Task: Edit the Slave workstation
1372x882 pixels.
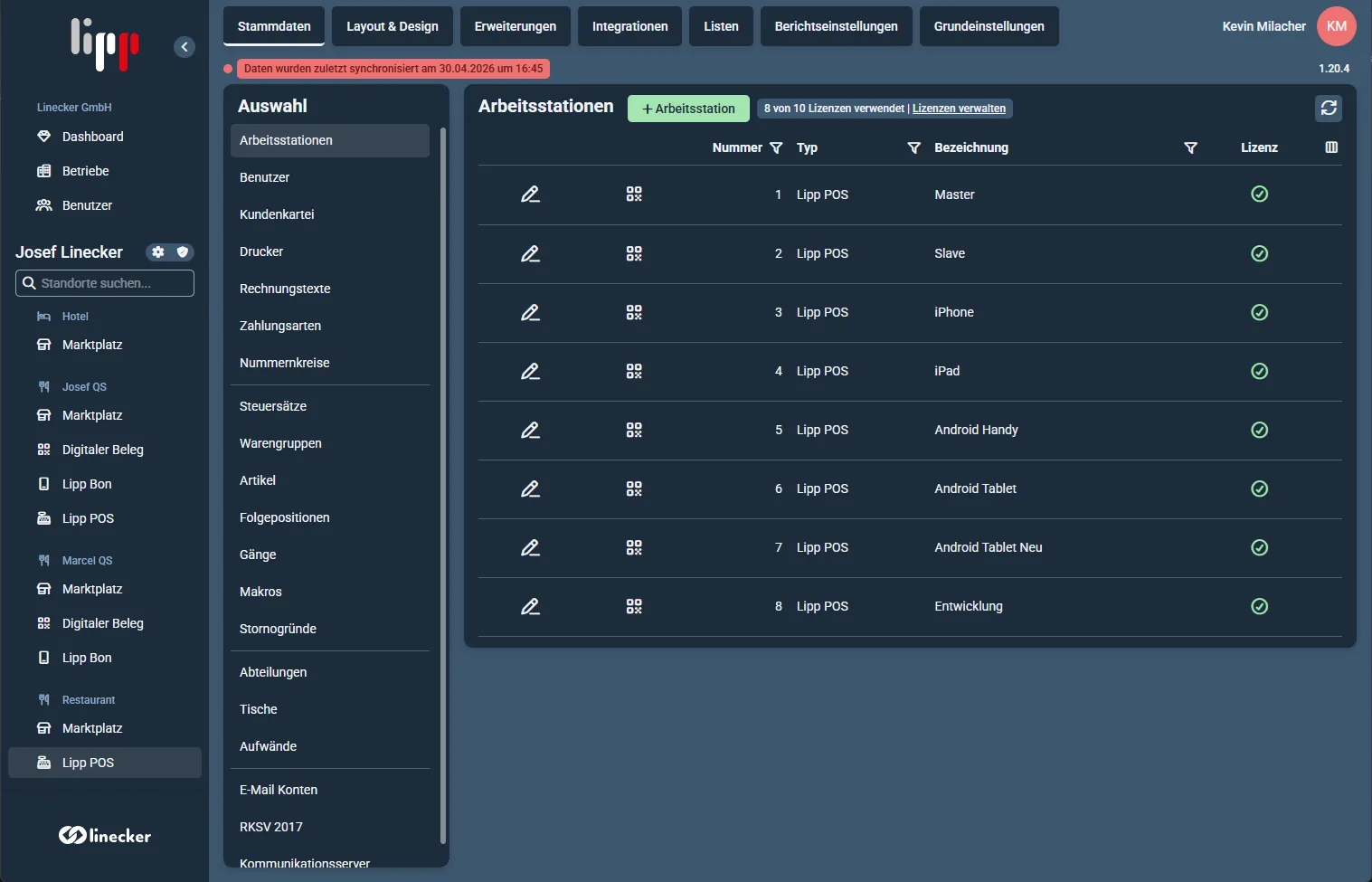Action: (531, 253)
